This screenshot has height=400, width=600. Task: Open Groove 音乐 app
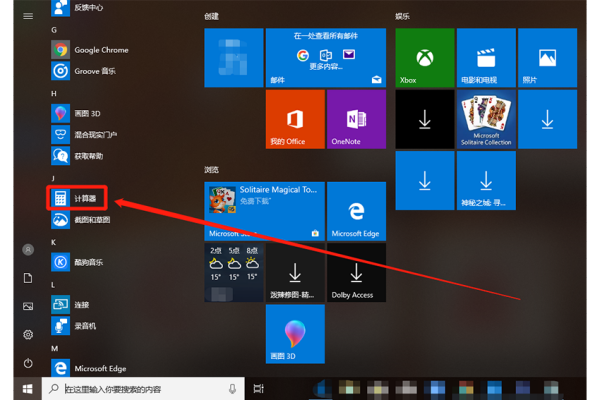(x=84, y=71)
